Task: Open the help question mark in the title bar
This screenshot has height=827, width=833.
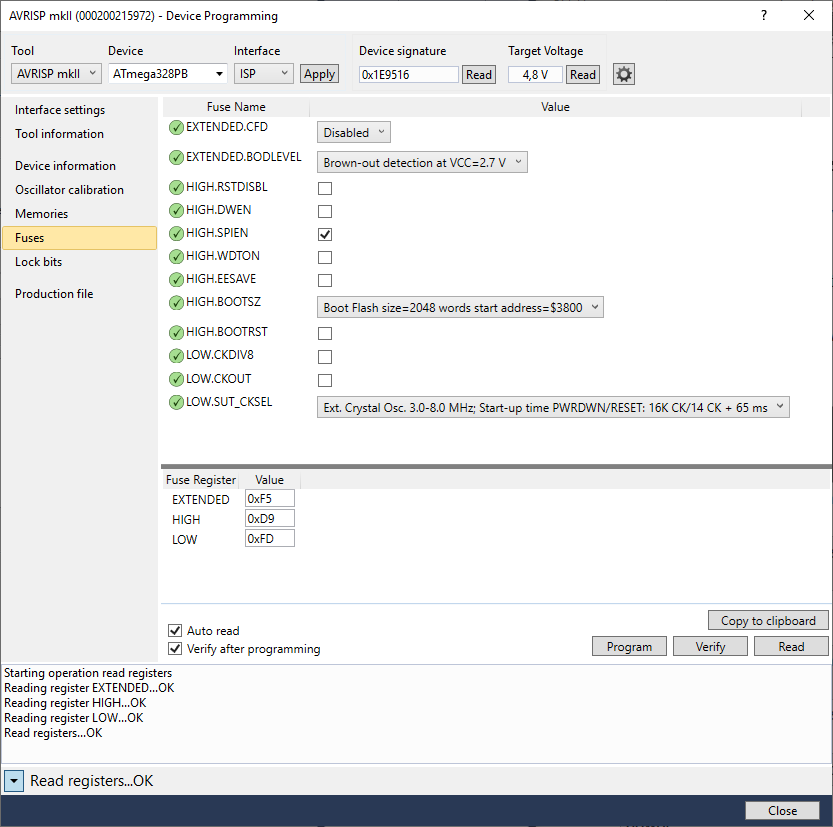Action: pyautogui.click(x=763, y=15)
